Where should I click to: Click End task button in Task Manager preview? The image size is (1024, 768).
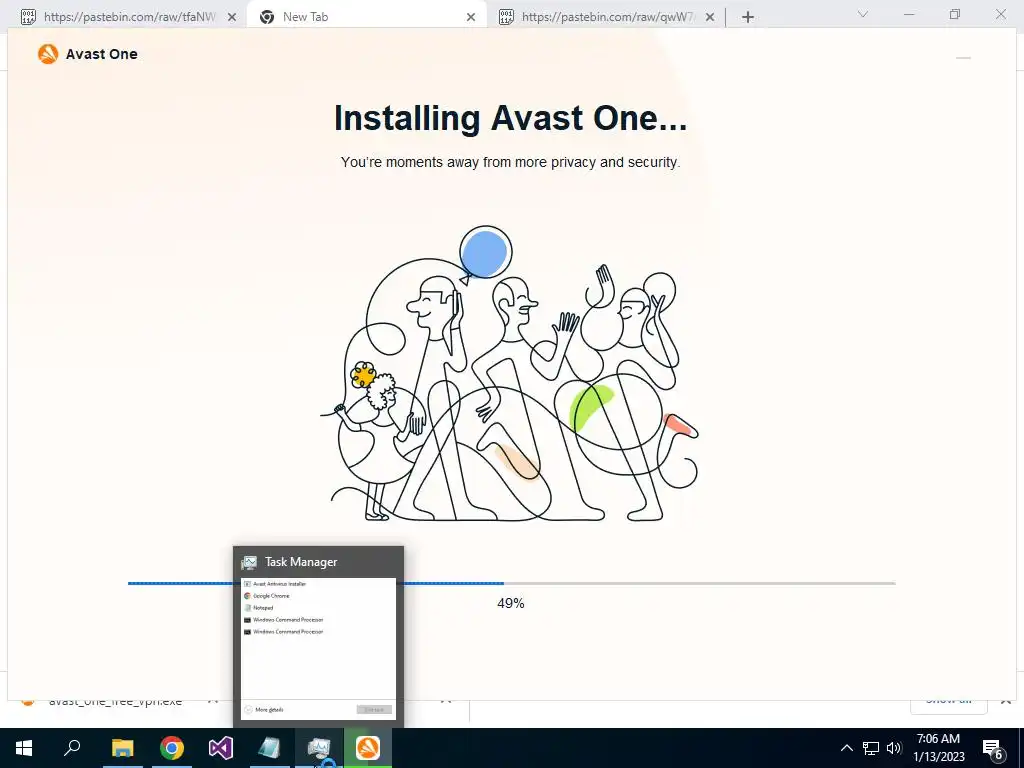pyautogui.click(x=374, y=710)
